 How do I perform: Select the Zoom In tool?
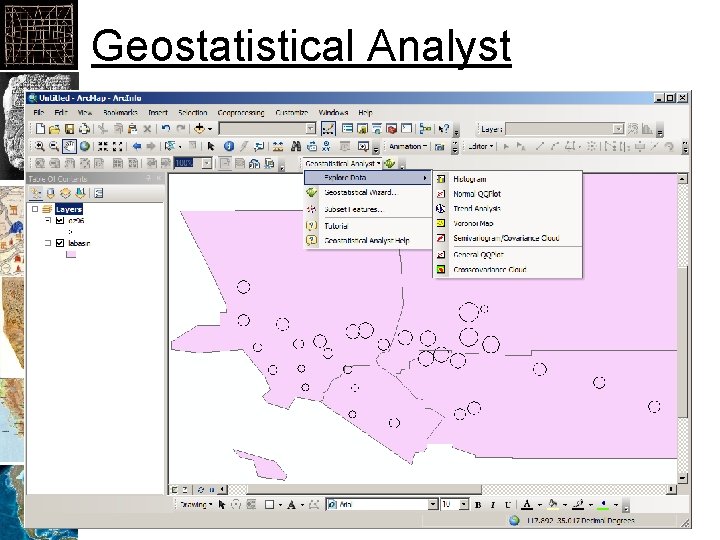click(x=40, y=146)
